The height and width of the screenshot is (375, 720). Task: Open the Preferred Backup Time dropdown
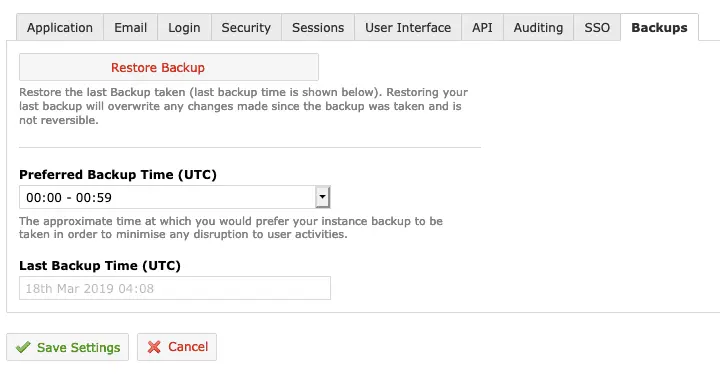point(174,197)
